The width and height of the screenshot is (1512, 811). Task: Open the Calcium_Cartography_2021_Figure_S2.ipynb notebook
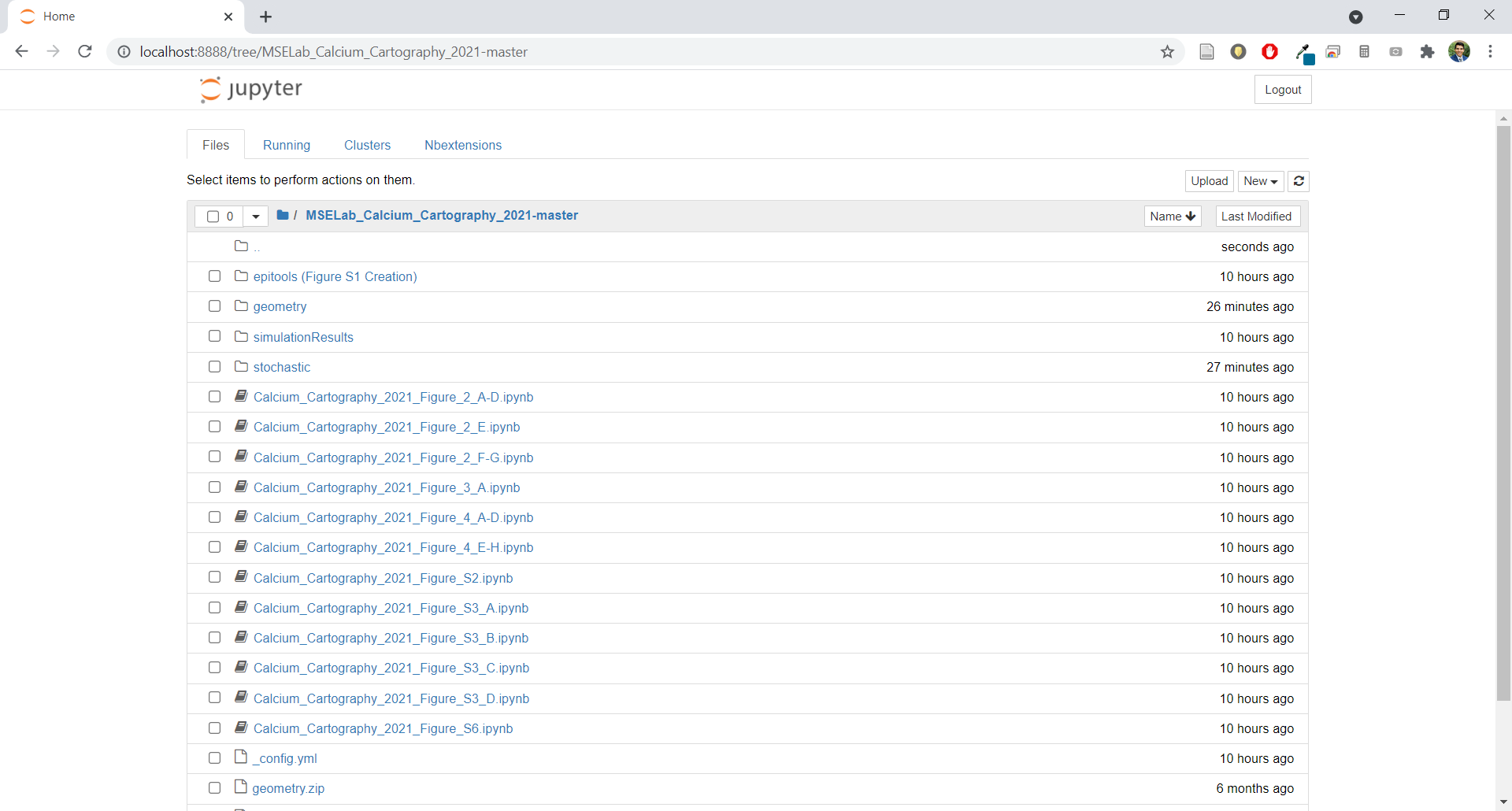click(383, 578)
